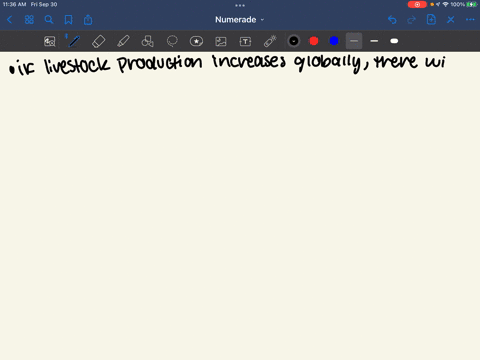Open the share export menu

[88, 20]
